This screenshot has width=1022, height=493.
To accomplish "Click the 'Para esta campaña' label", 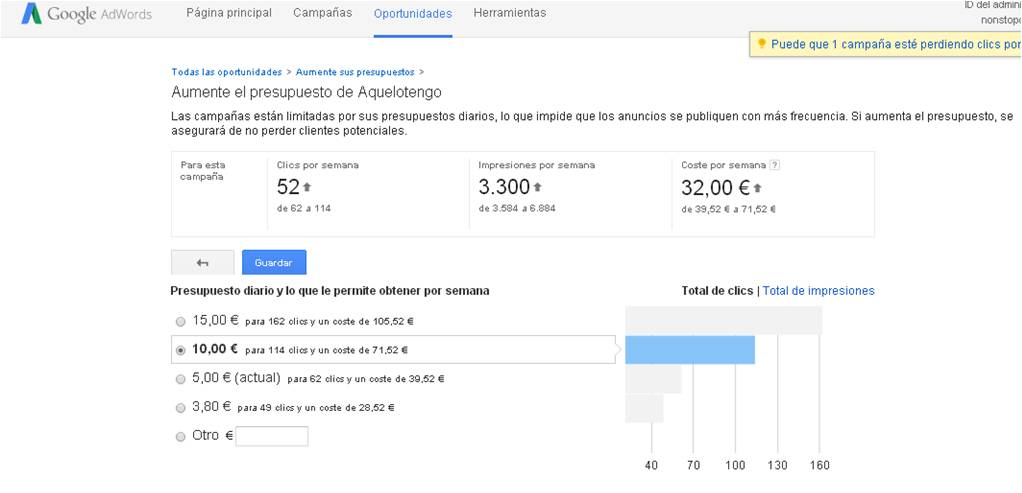I will tap(203, 171).
